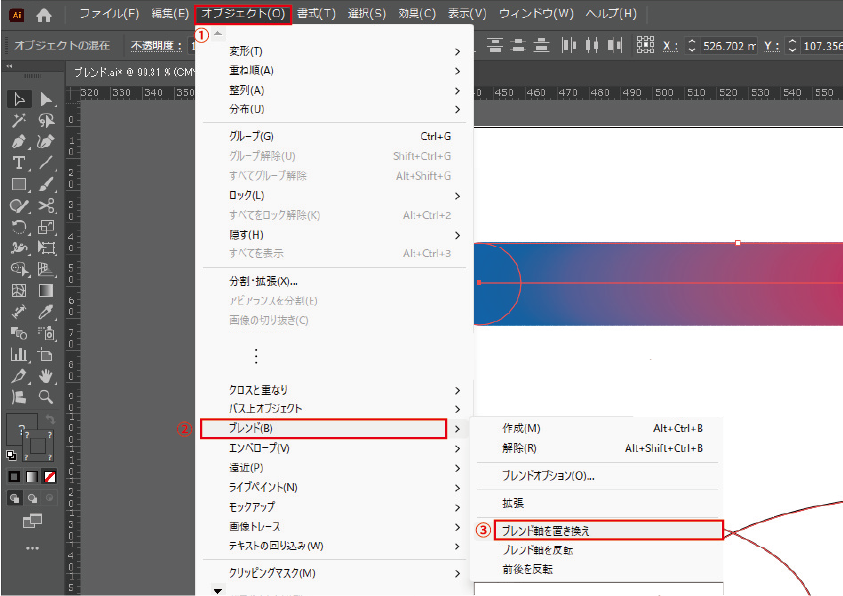This screenshot has width=843, height=596.
Task: Set paint to None (red slash box)
Action: (x=50, y=476)
